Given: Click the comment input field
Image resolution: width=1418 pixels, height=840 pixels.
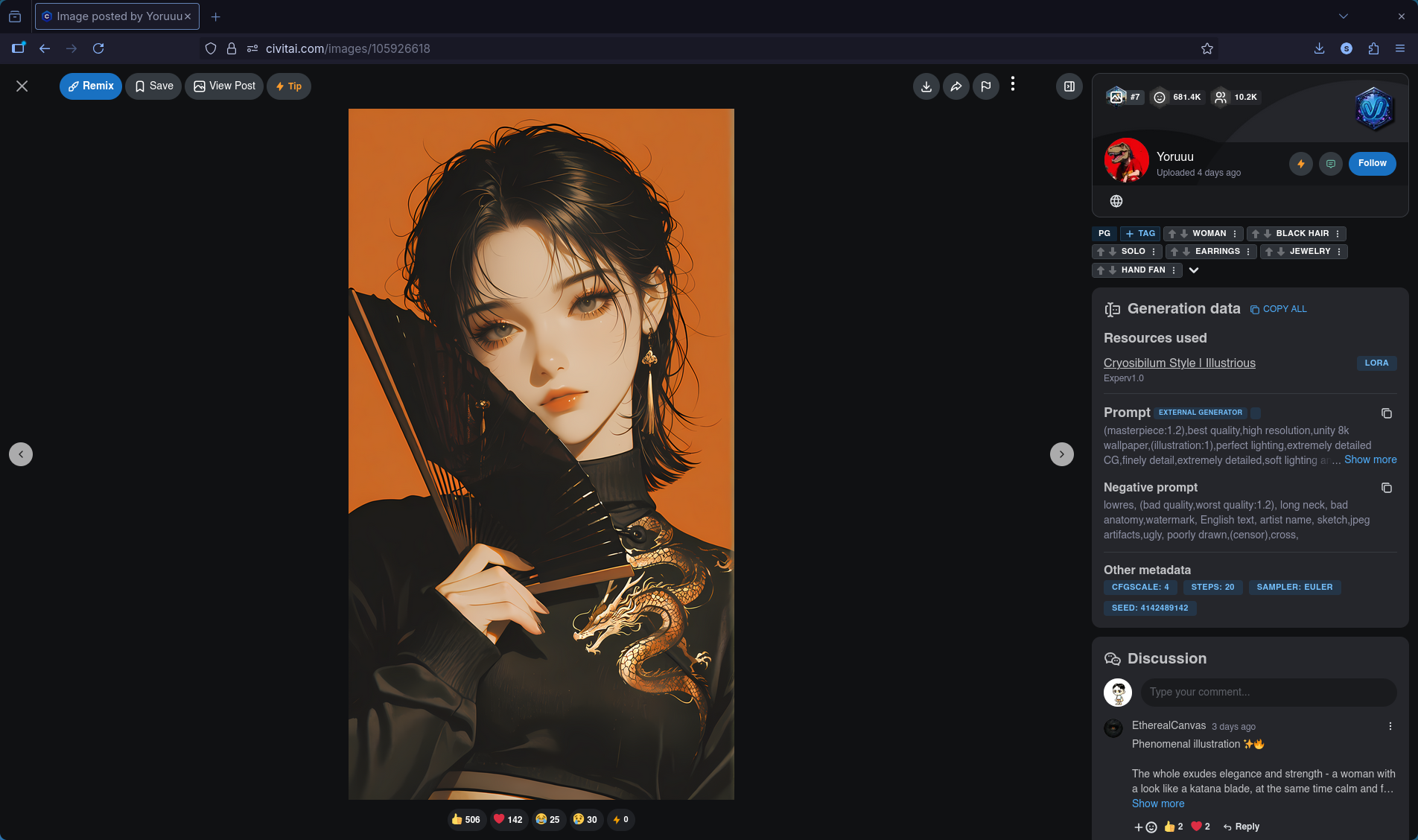Looking at the screenshot, I should tap(1268, 692).
